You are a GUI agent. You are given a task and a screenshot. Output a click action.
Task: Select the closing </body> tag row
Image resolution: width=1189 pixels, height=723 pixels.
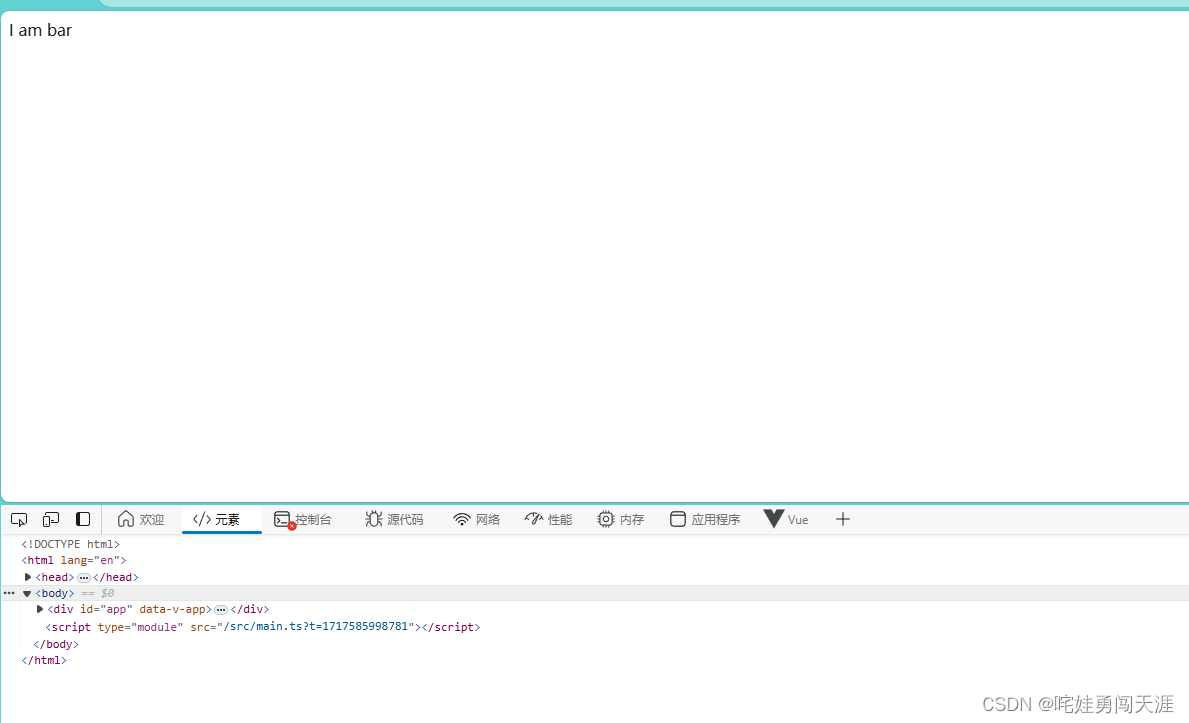[x=56, y=644]
